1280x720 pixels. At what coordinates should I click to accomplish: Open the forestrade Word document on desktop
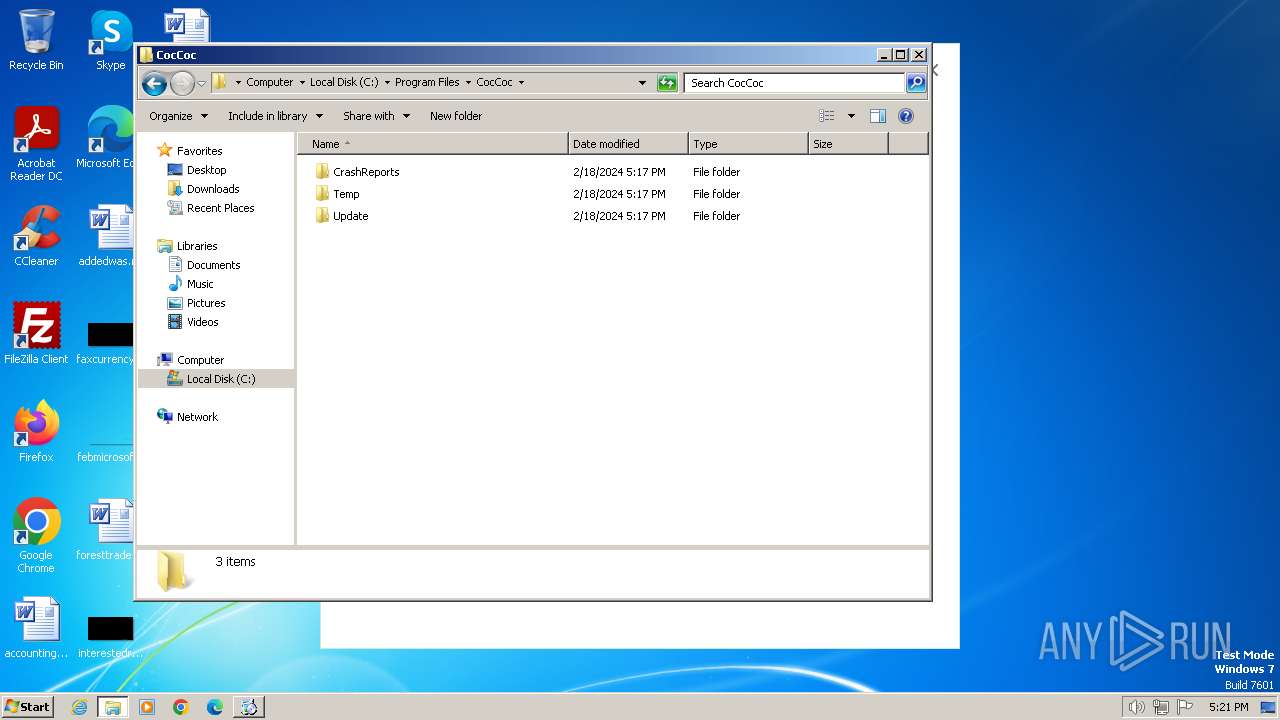104,530
